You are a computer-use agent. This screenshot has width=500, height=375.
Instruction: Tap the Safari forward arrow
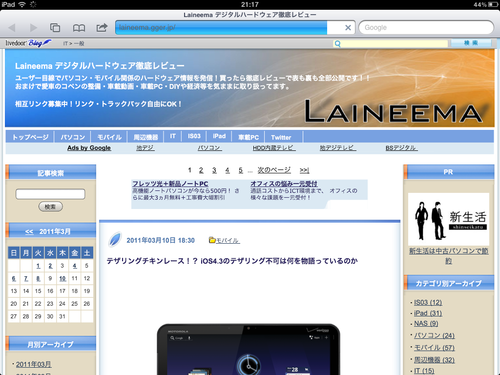click(x=33, y=28)
